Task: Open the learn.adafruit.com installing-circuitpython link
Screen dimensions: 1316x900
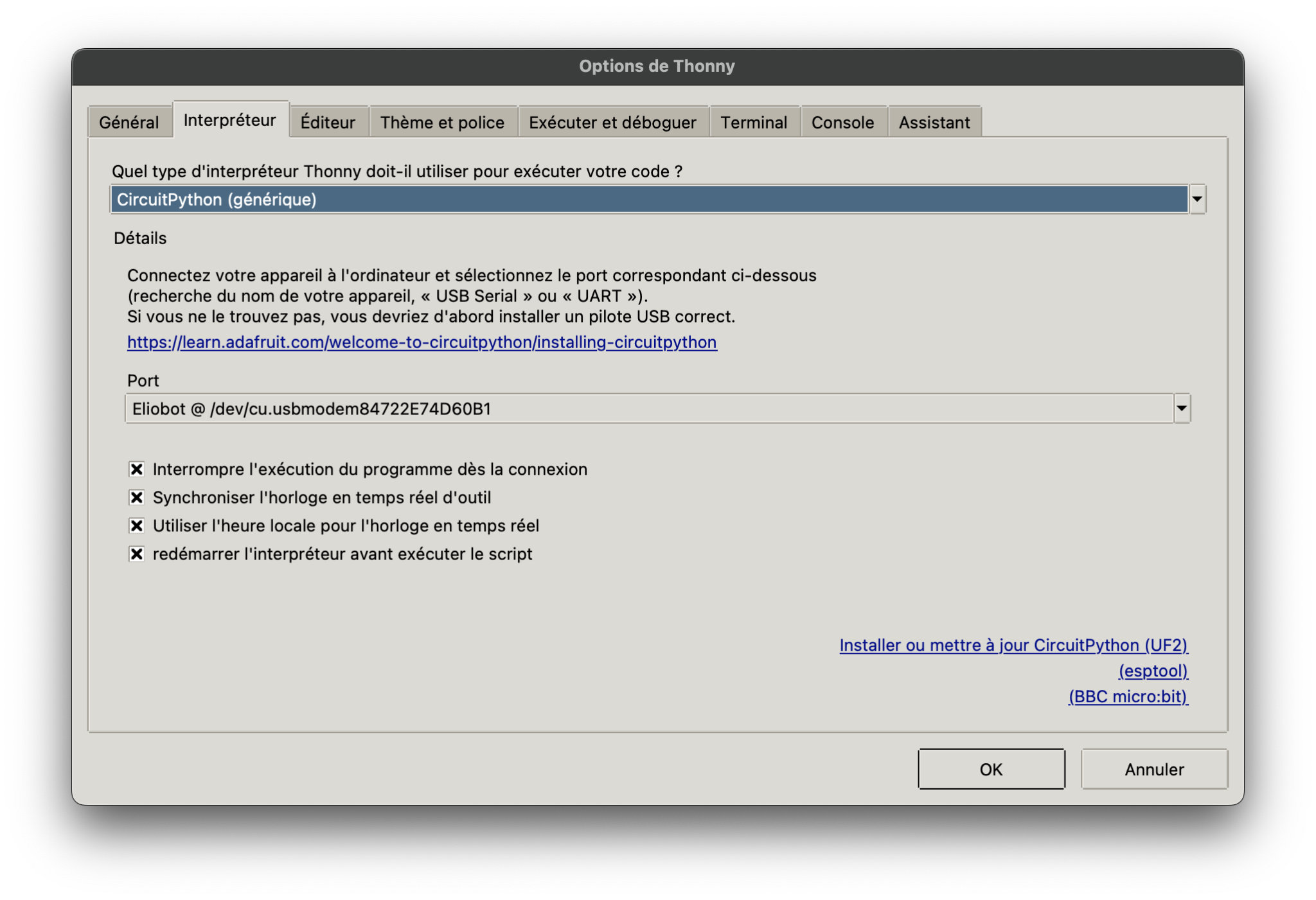Action: 422,342
